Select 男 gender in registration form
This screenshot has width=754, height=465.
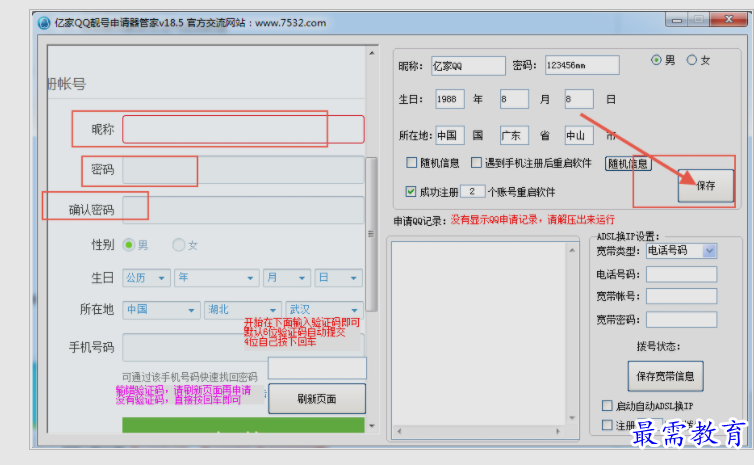coord(128,245)
